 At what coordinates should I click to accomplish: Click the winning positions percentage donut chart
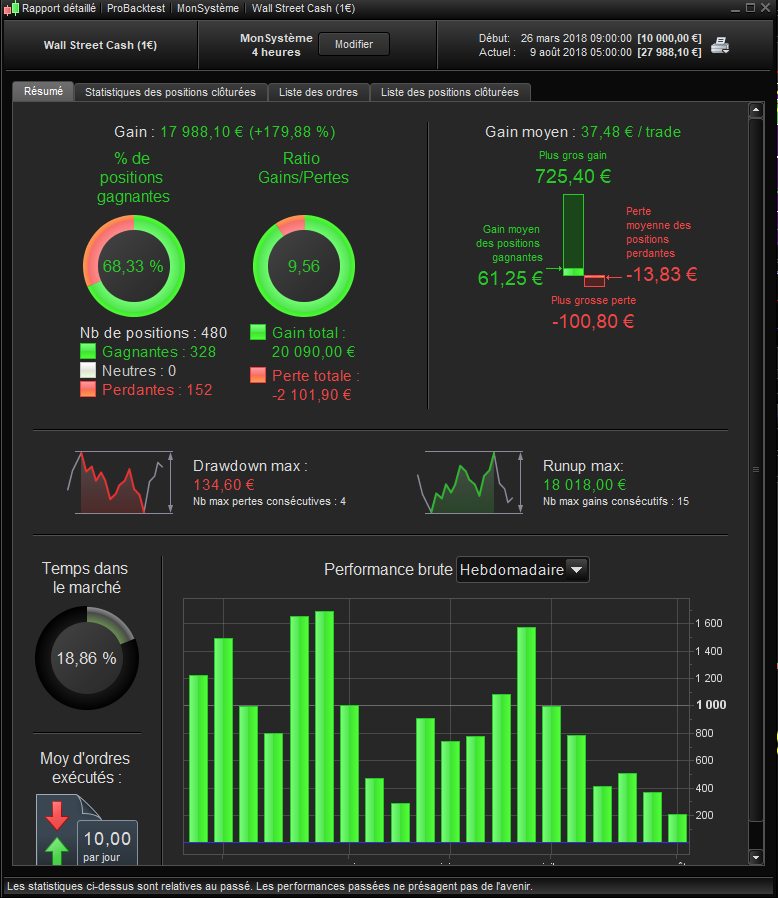(133, 266)
